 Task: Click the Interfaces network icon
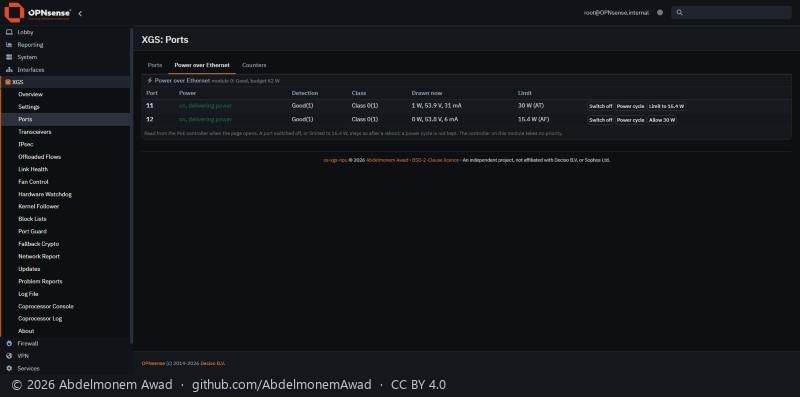click(9, 70)
